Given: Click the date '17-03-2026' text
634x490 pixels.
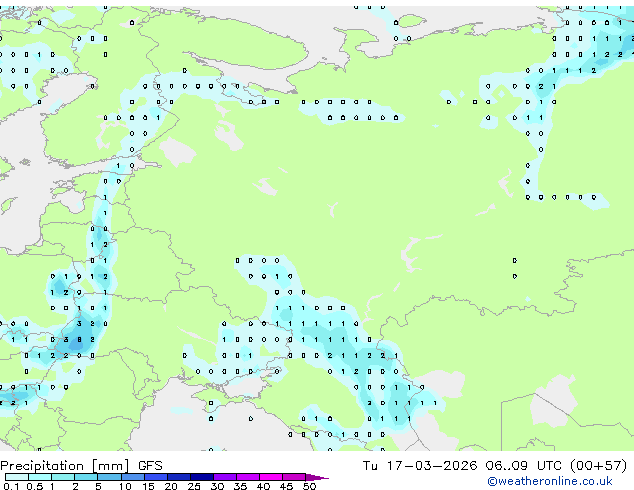Looking at the screenshot, I should click(431, 466).
